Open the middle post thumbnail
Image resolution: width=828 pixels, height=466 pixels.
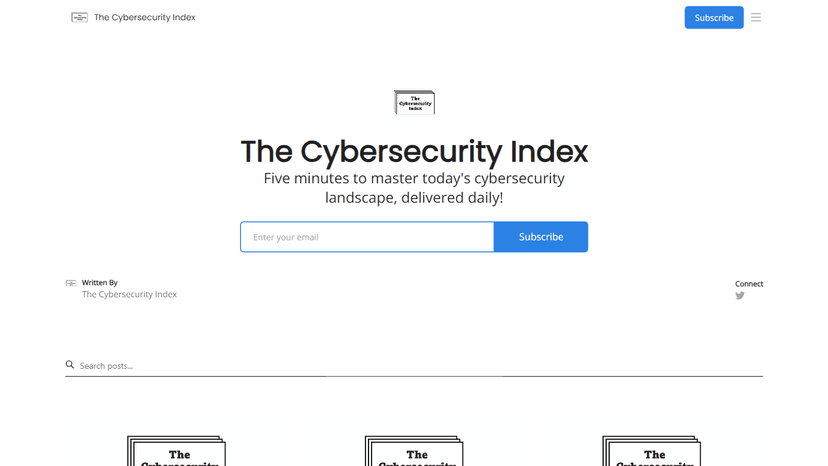click(414, 451)
